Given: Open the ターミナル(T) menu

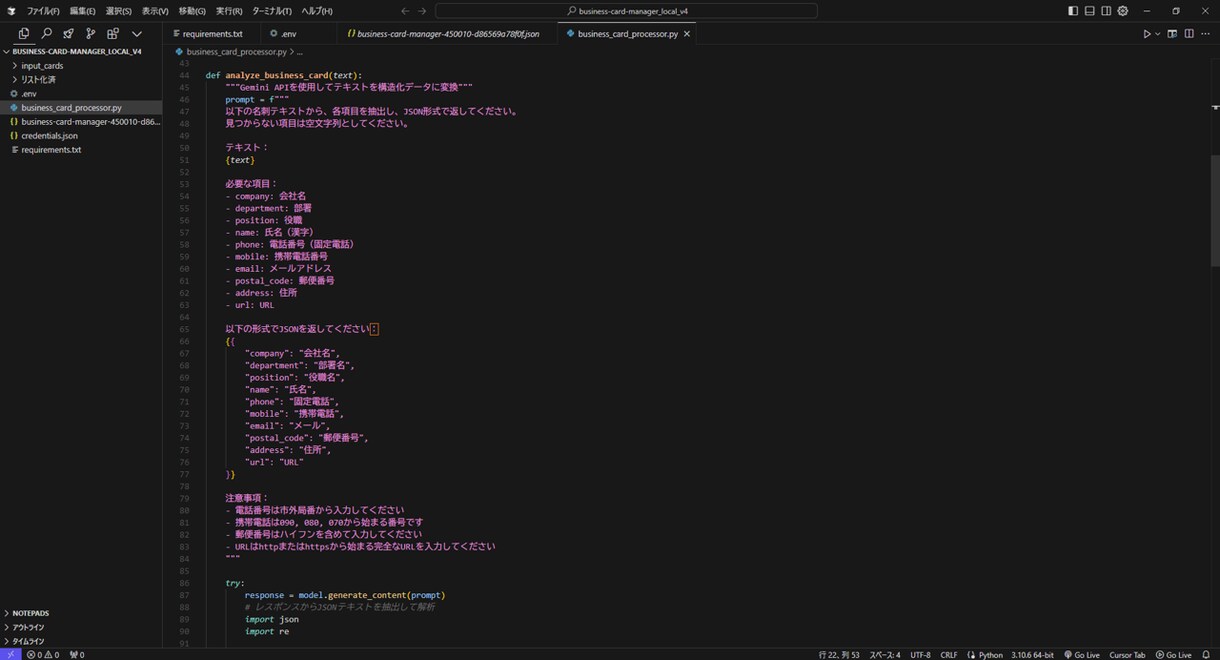Looking at the screenshot, I should pyautogui.click(x=272, y=11).
